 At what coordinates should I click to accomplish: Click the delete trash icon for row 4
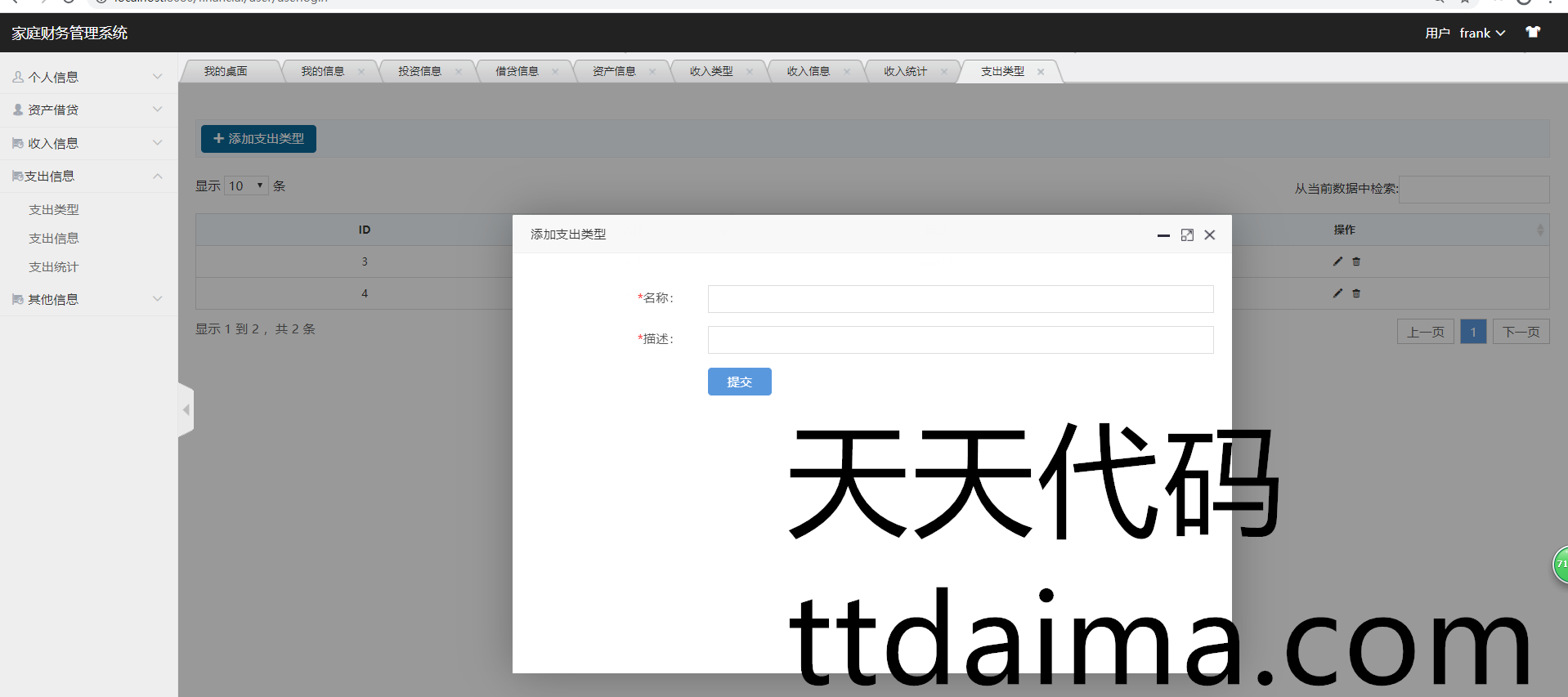tap(1356, 293)
